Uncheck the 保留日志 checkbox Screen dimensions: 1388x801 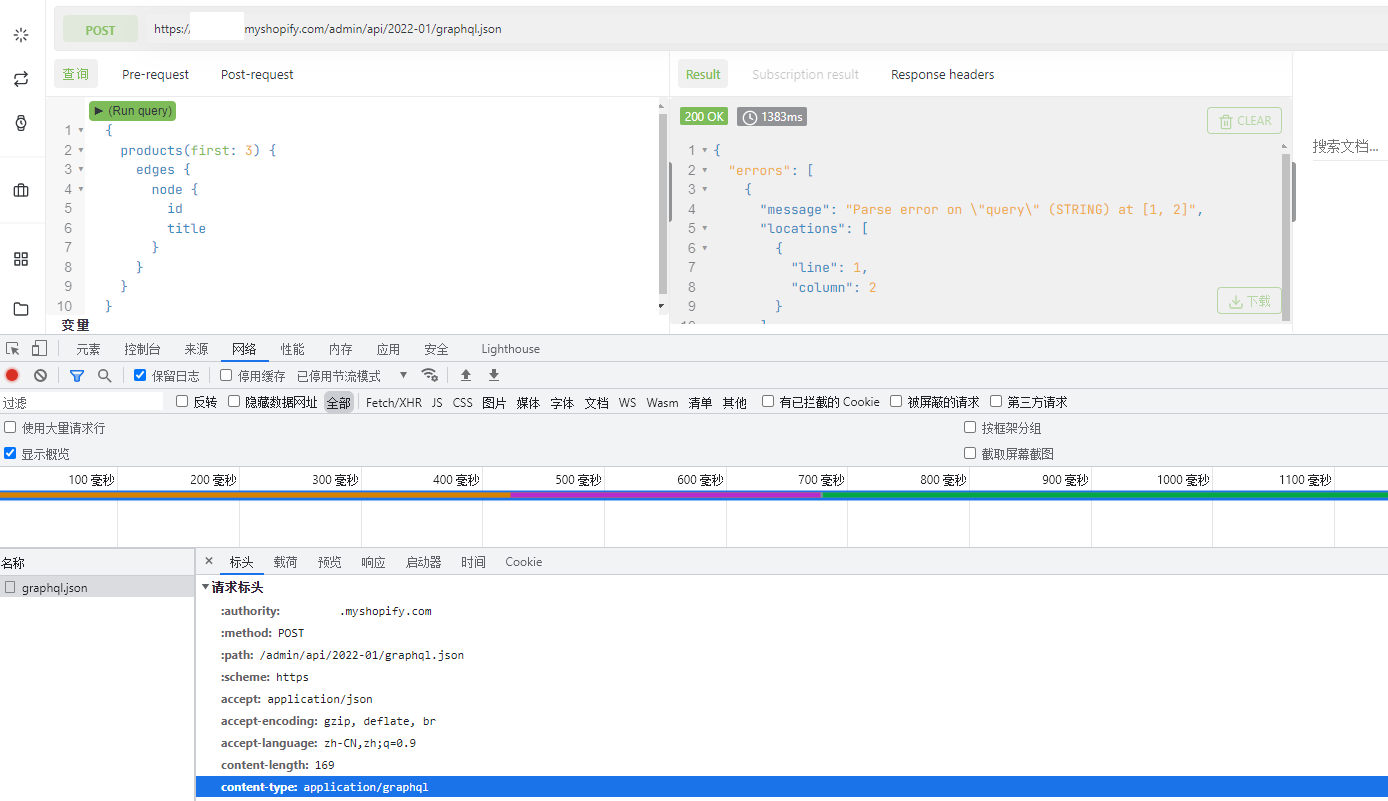140,376
